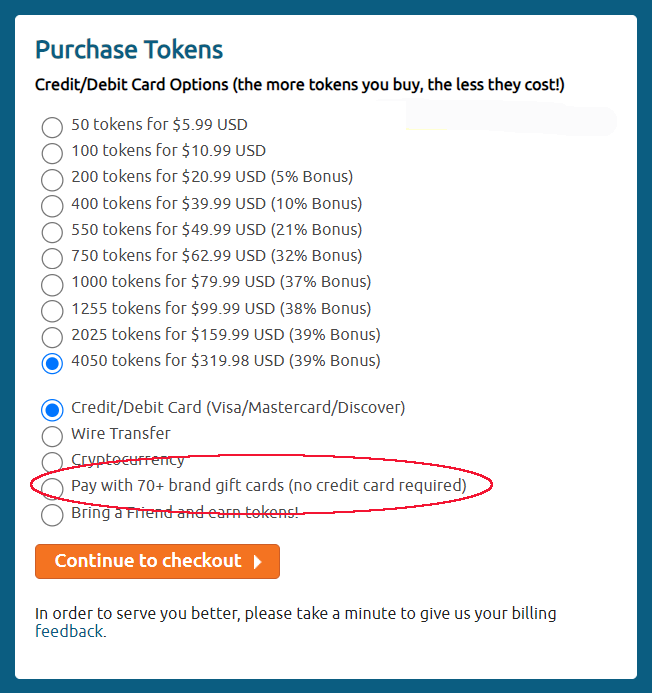The image size is (652, 693).
Task: Select 400 tokens for $39.99 USD
Action: pyautogui.click(x=52, y=205)
